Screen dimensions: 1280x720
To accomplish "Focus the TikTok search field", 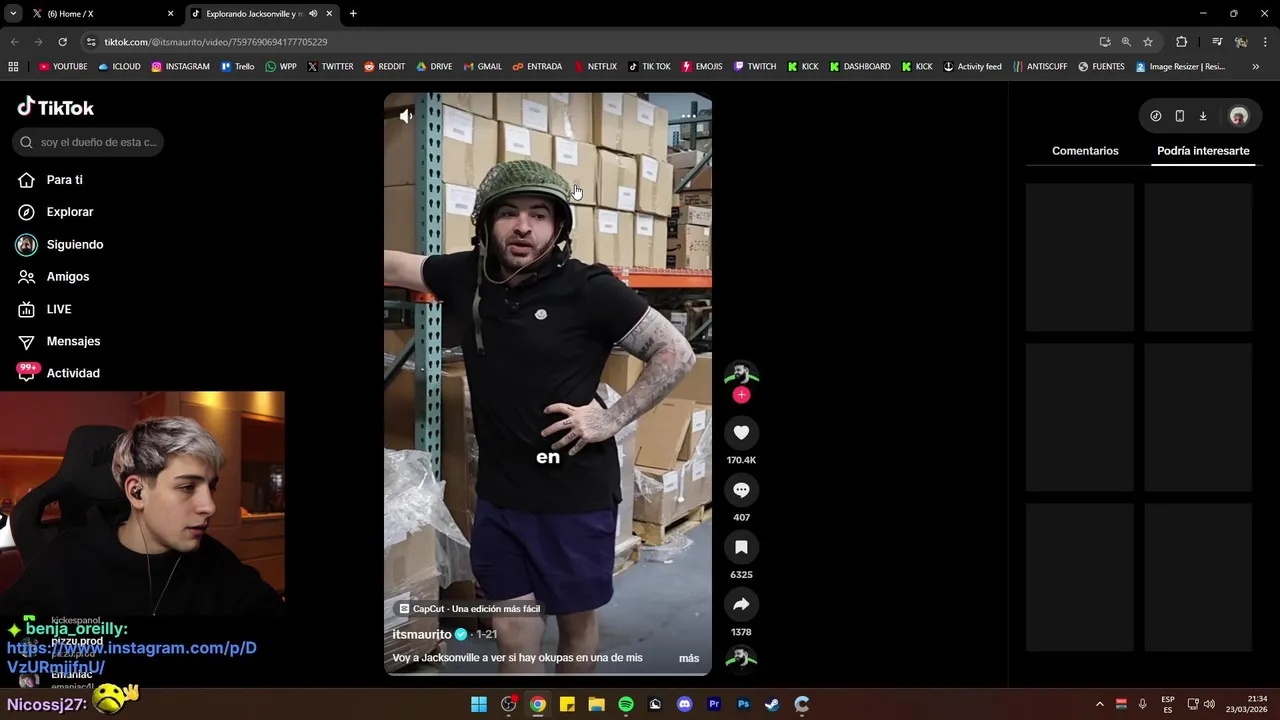I will click(88, 142).
